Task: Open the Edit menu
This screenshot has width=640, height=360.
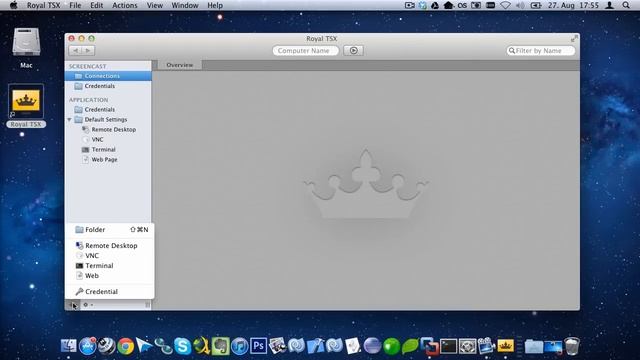Action: (97, 5)
